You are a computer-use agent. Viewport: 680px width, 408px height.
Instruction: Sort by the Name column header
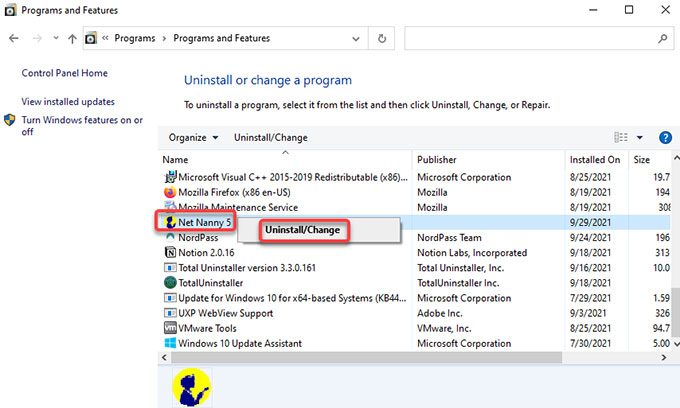175,160
